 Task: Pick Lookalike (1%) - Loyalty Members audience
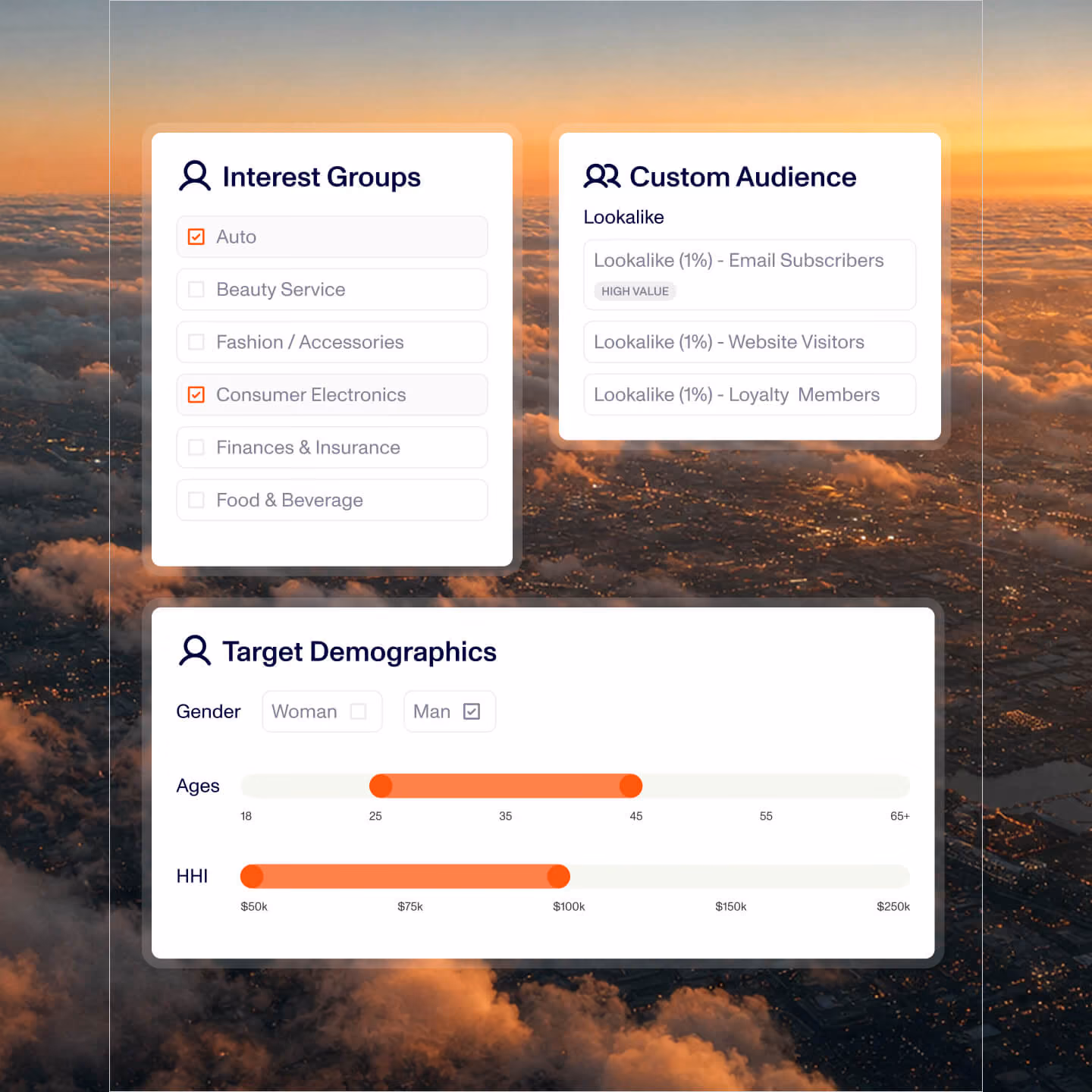749,394
